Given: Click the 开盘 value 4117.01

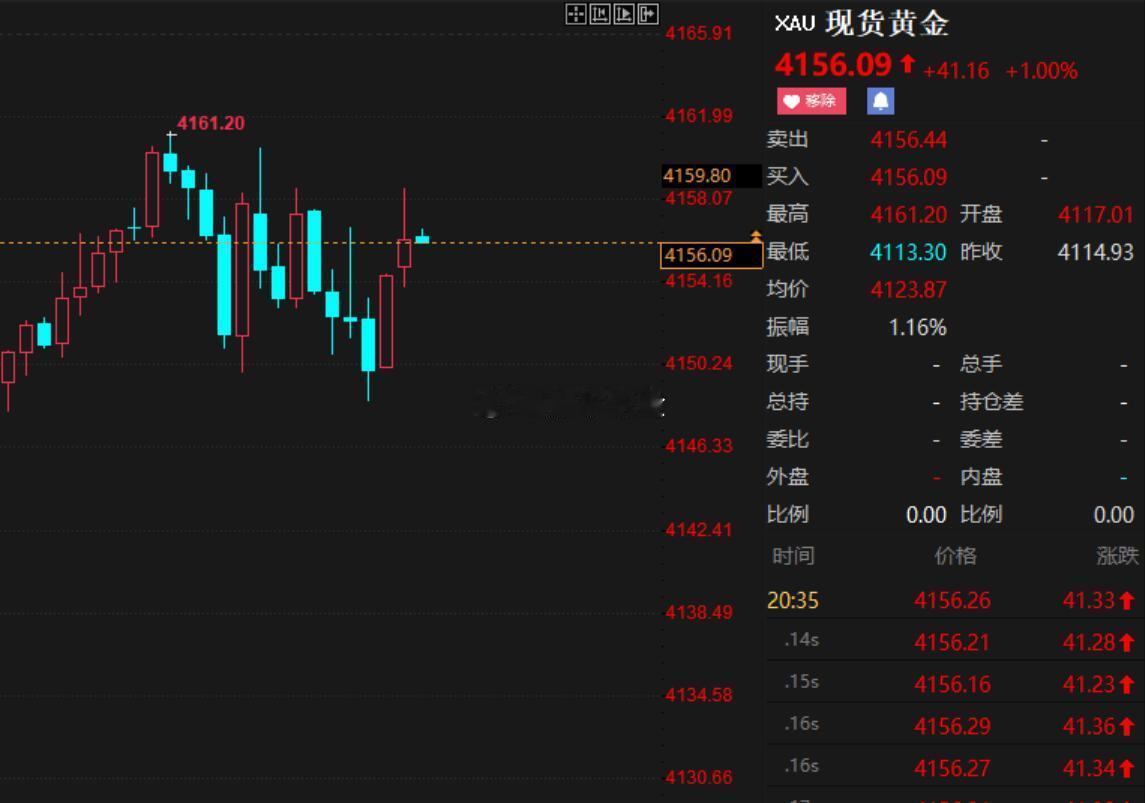Looking at the screenshot, I should 1095,215.
